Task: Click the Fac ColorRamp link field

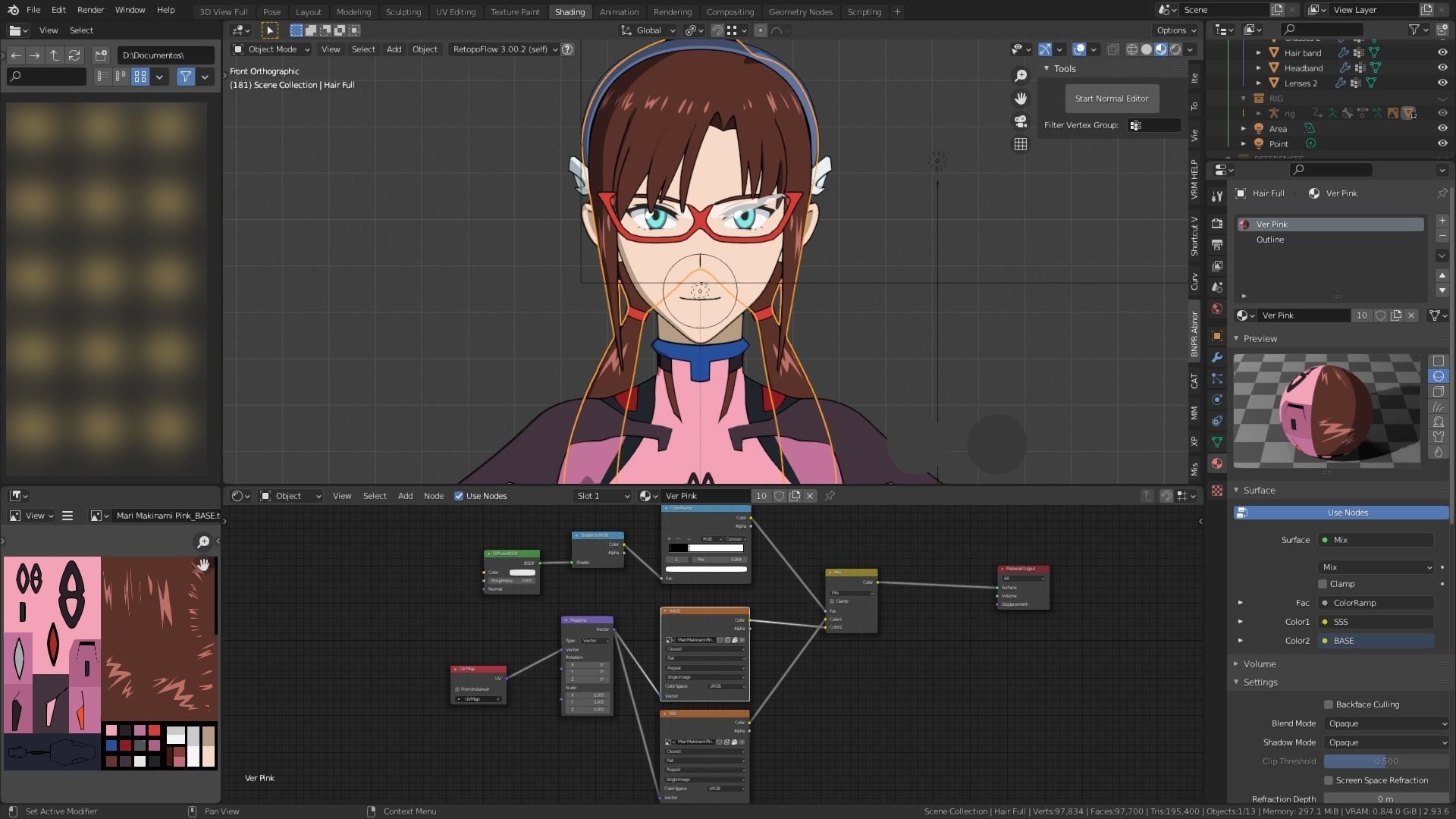Action: [x=1376, y=603]
